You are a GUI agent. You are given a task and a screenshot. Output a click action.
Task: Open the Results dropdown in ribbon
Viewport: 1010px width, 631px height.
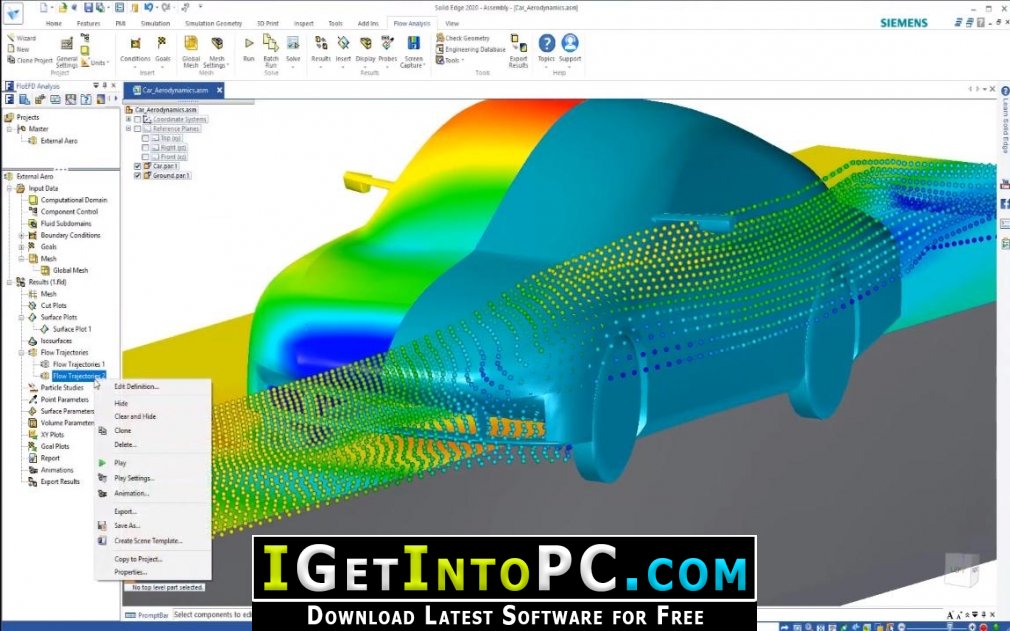(321, 50)
